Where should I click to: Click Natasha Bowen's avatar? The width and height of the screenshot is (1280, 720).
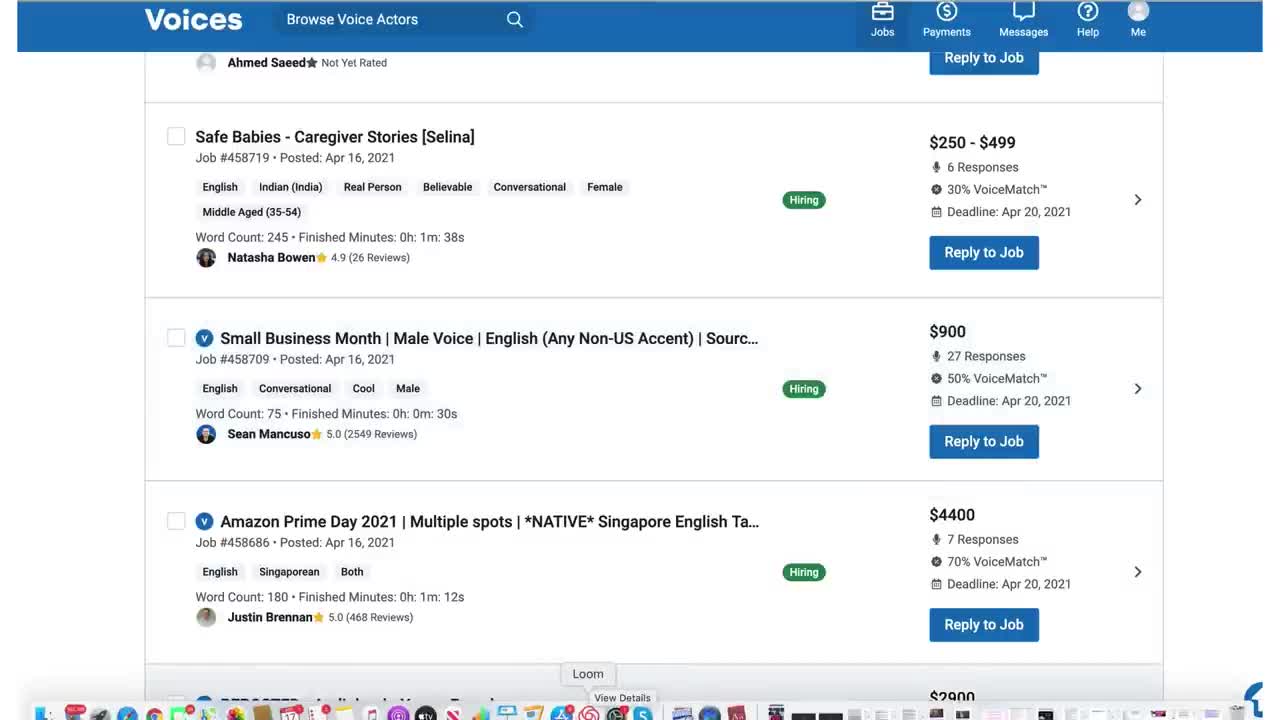pos(206,257)
